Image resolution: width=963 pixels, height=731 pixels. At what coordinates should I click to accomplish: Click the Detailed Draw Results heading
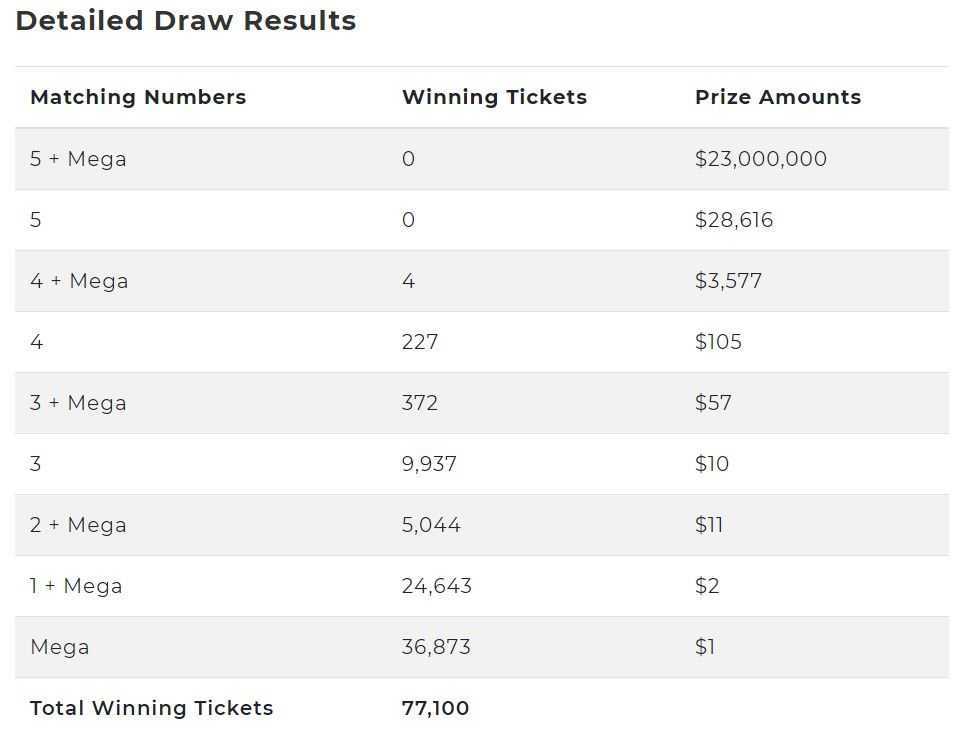click(x=185, y=20)
